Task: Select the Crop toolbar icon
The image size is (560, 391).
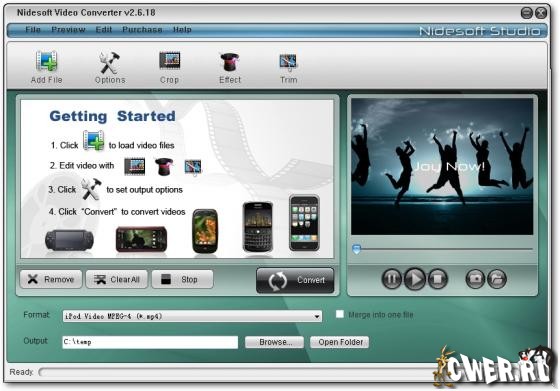Action: click(170, 61)
